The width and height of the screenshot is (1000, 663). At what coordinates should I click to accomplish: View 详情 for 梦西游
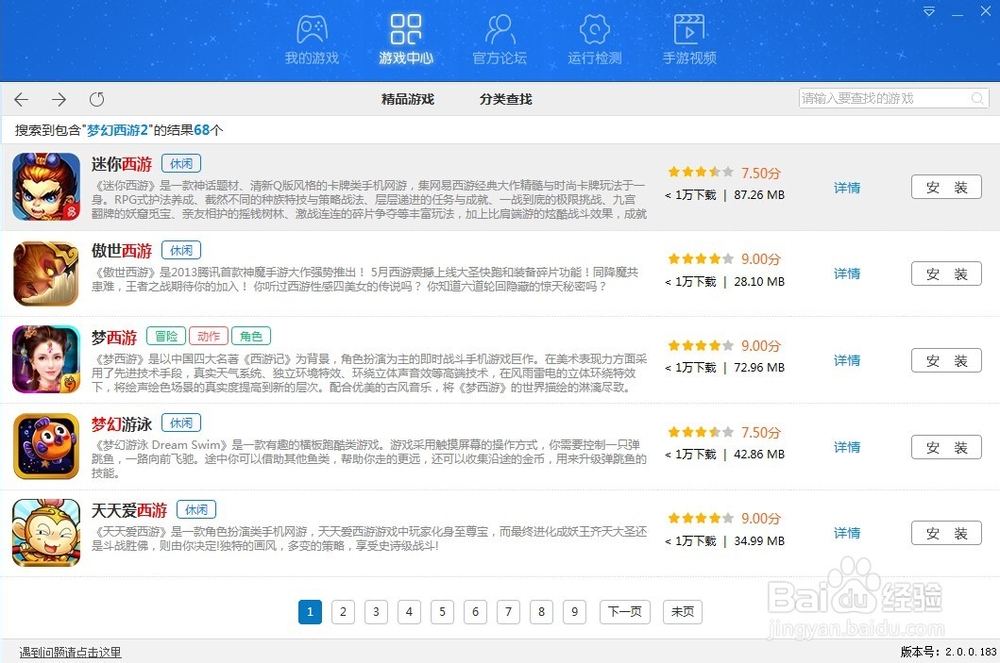click(847, 360)
